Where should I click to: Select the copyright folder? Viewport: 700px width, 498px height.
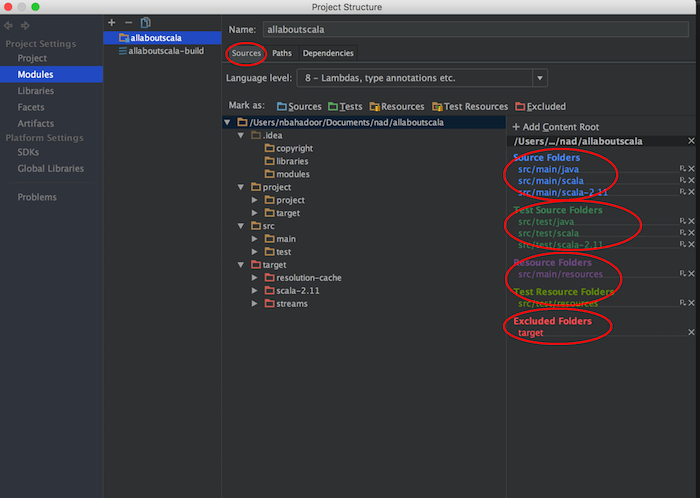[289, 148]
